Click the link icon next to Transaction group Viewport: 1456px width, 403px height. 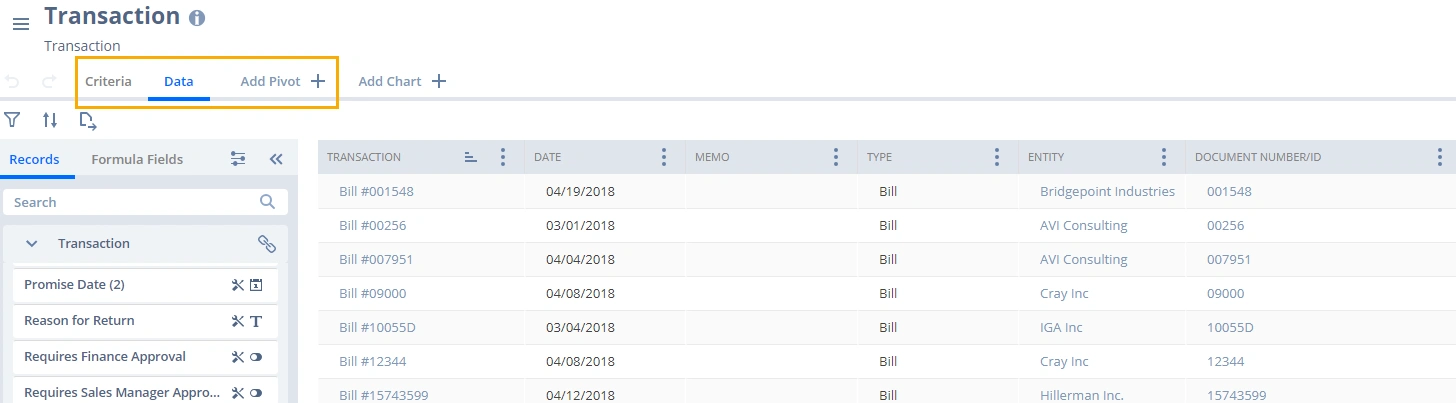(x=267, y=244)
